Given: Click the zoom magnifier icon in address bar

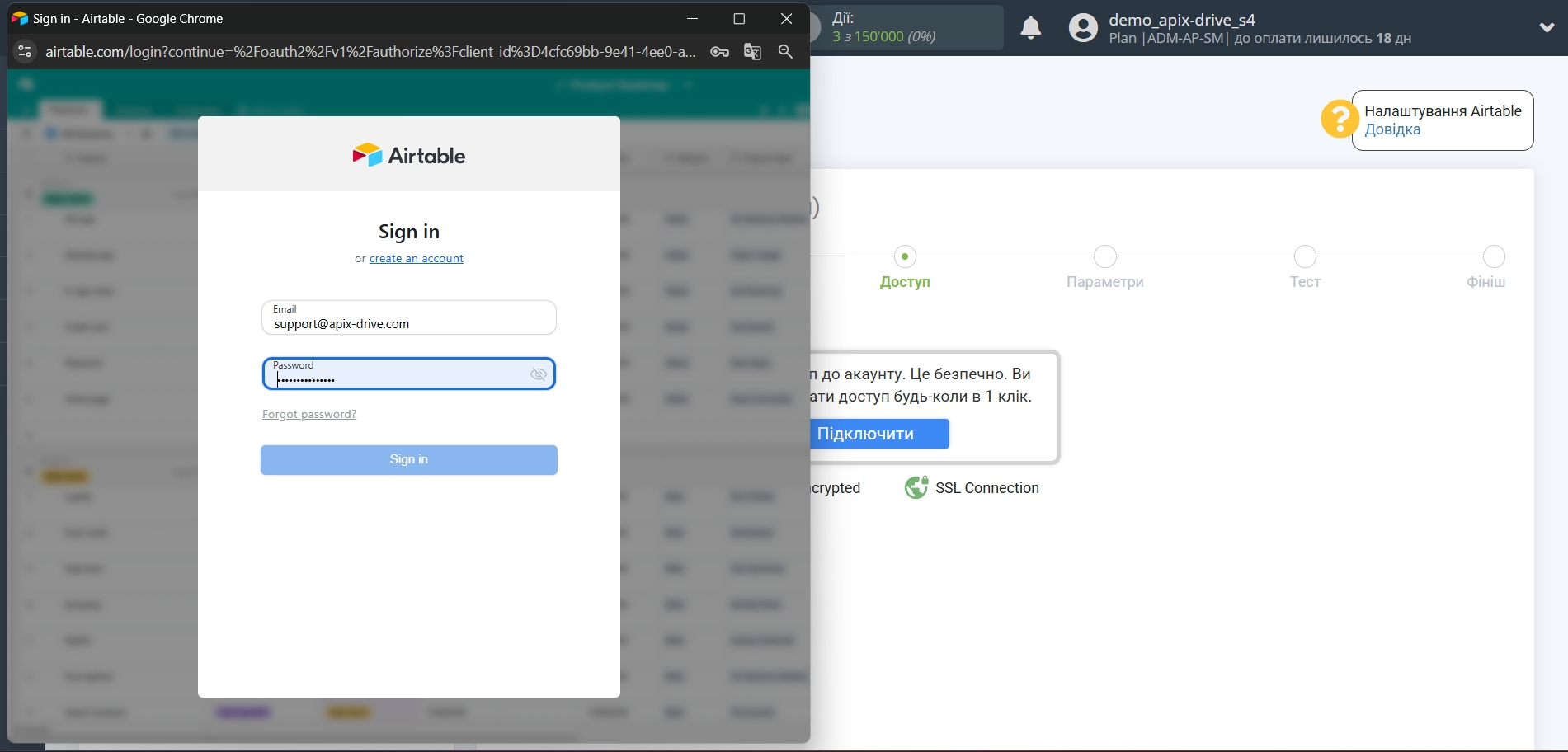Looking at the screenshot, I should tap(785, 52).
